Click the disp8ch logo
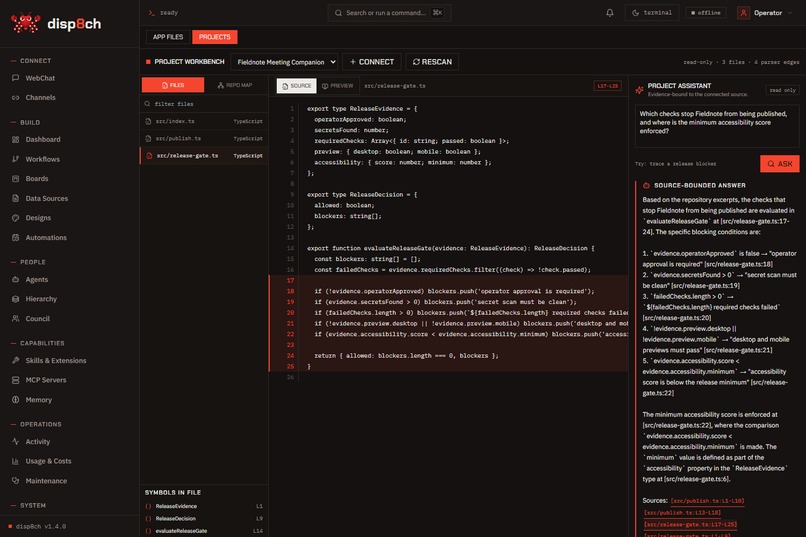This screenshot has height=537, width=806. coord(56,24)
